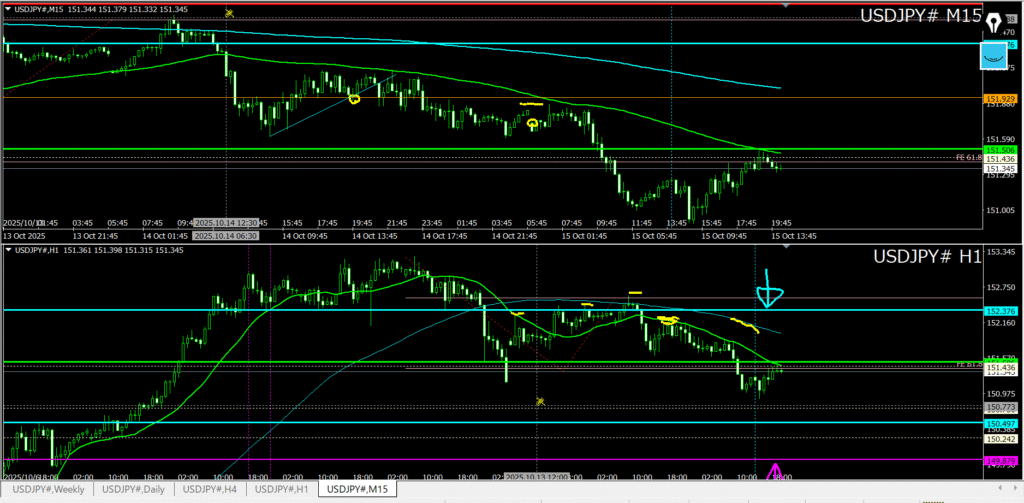
Task: Click the yellow star marker in H1 chart
Action: click(x=540, y=401)
